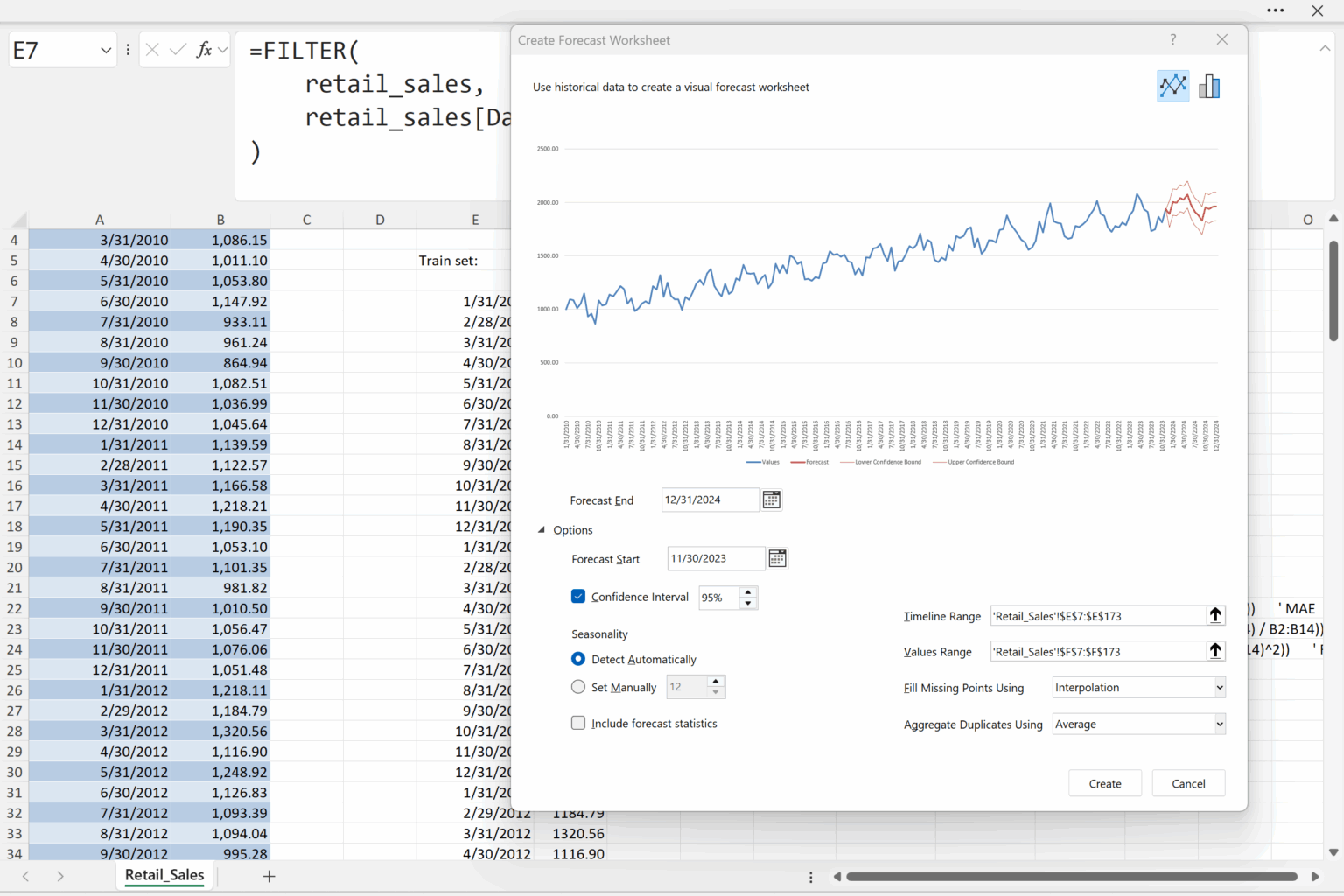Switch to line chart forecast type

(1172, 86)
